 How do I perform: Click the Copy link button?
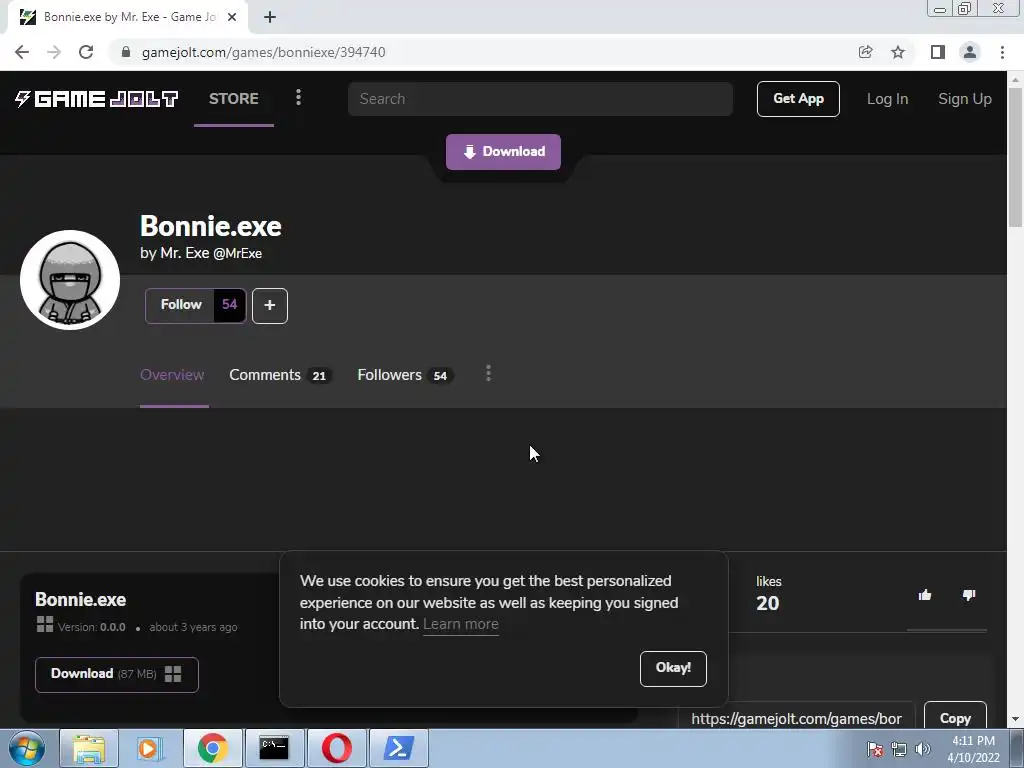pyautogui.click(x=955, y=718)
